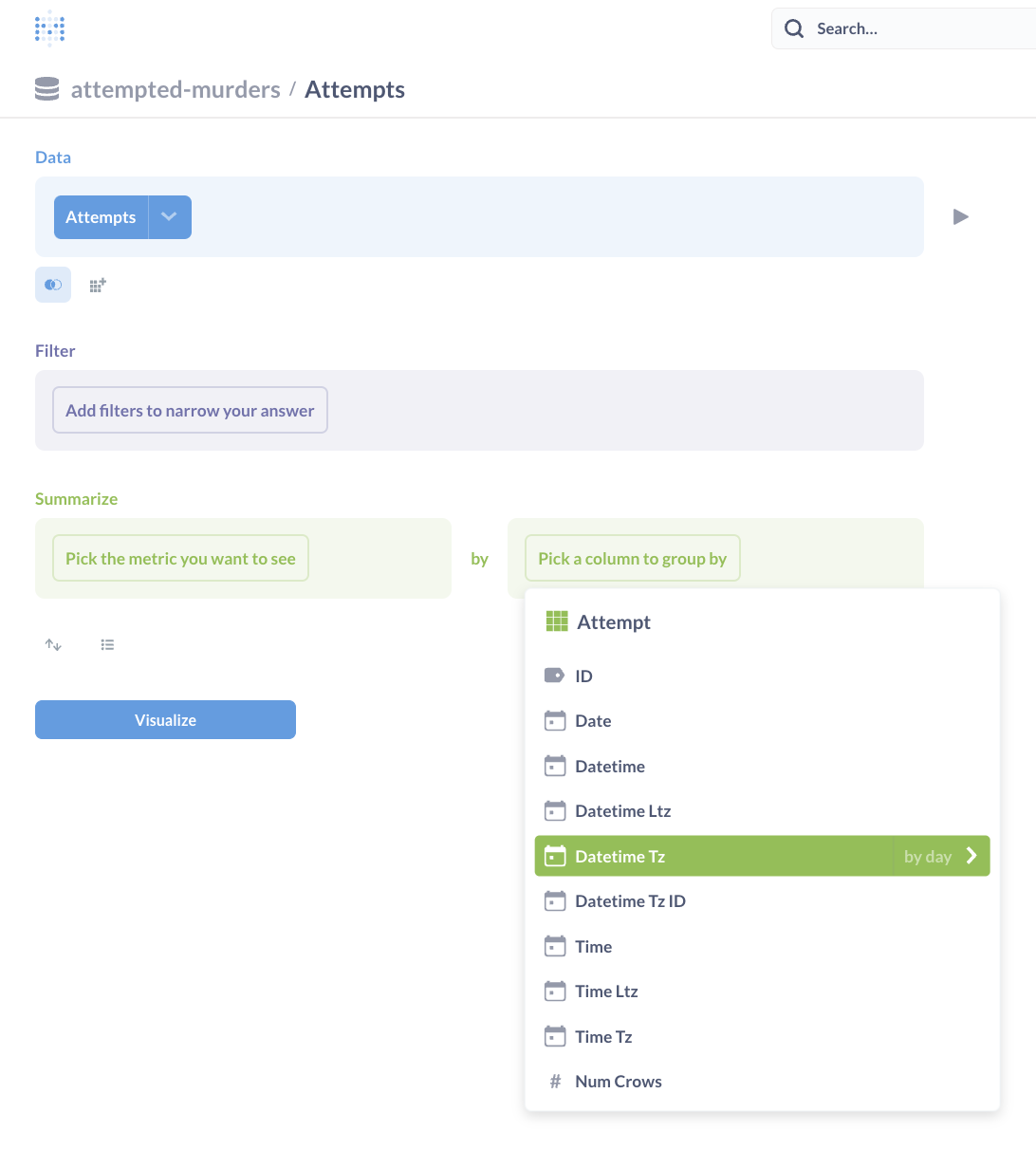Click the magnifier icon in the search bar
Viewport: 1036px width, 1149px height.
click(793, 28)
